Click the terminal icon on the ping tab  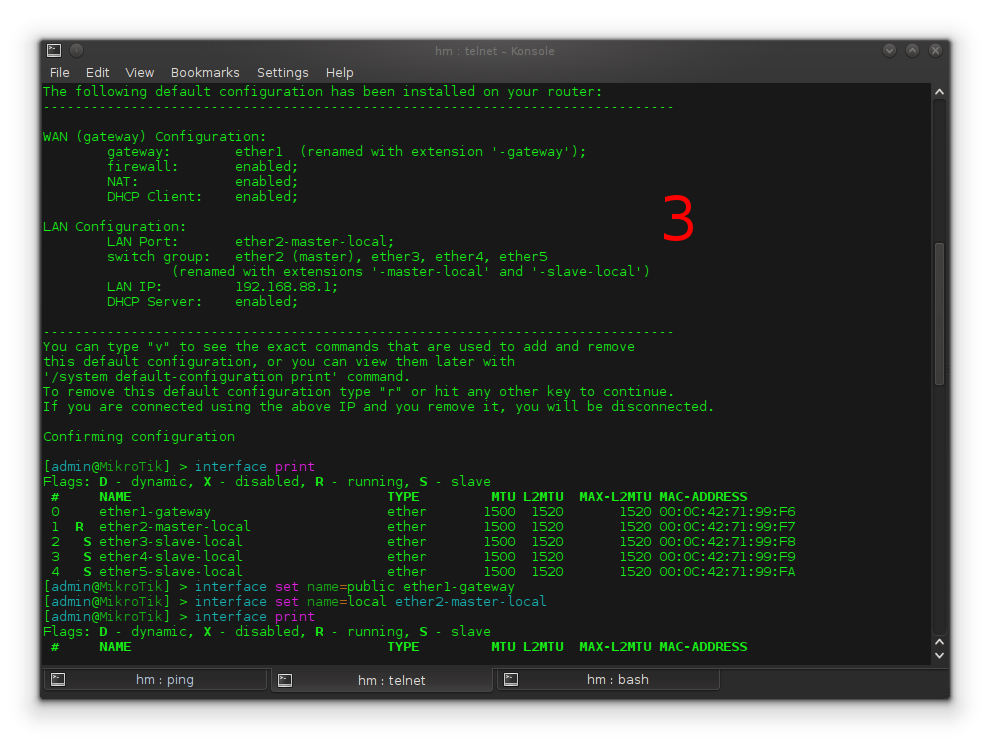[x=57, y=679]
